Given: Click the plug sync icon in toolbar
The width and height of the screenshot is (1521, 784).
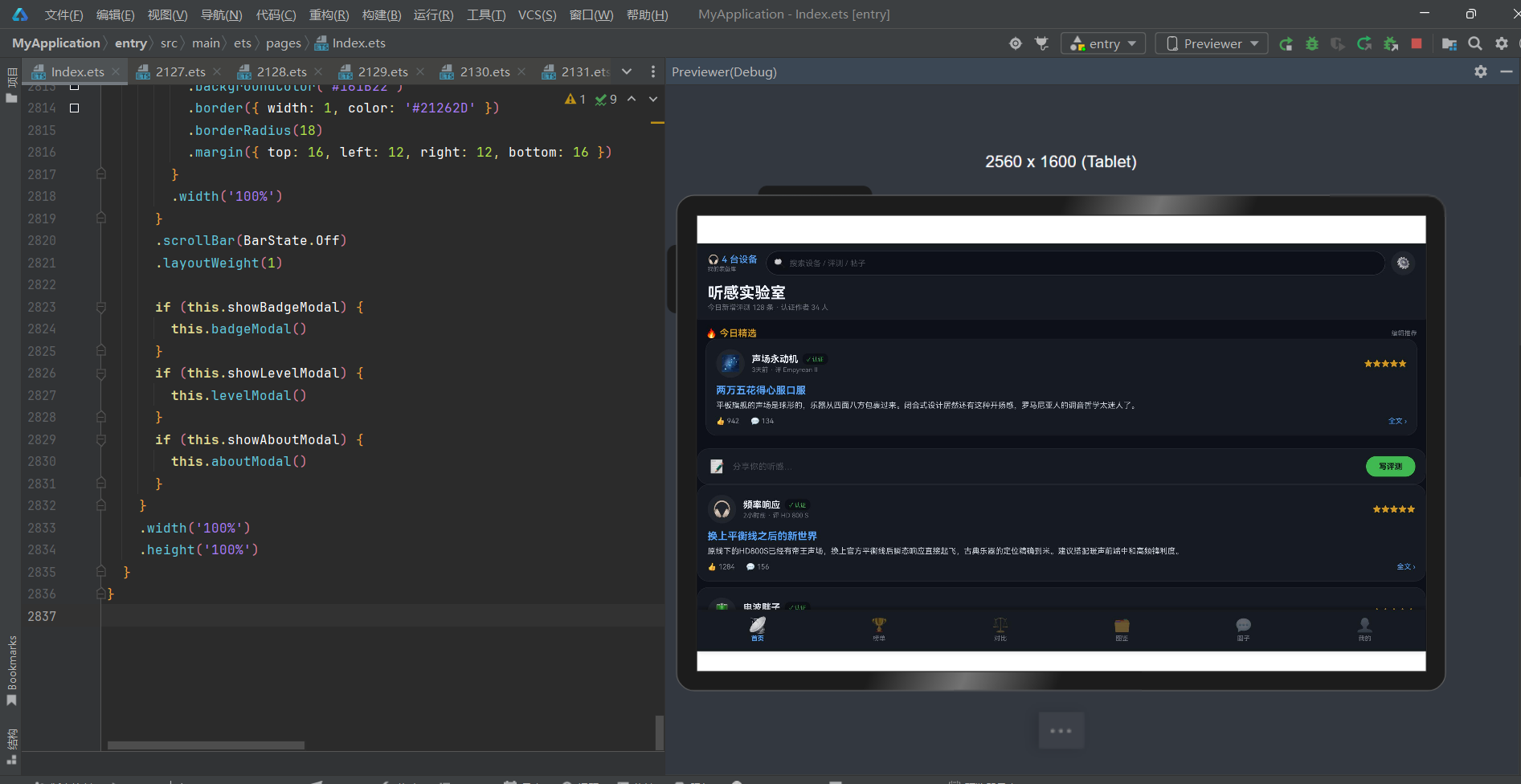Looking at the screenshot, I should 1041,43.
